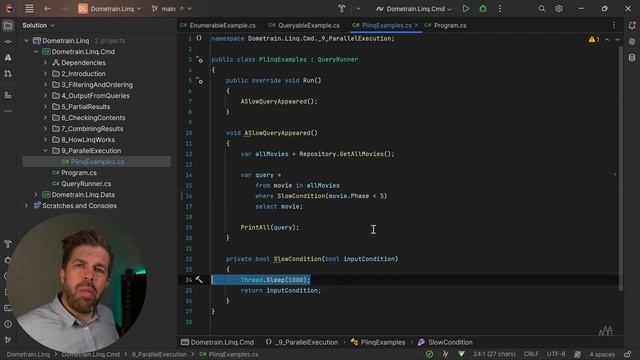Expand the Dometrain.Linq.Data project

tap(36, 195)
